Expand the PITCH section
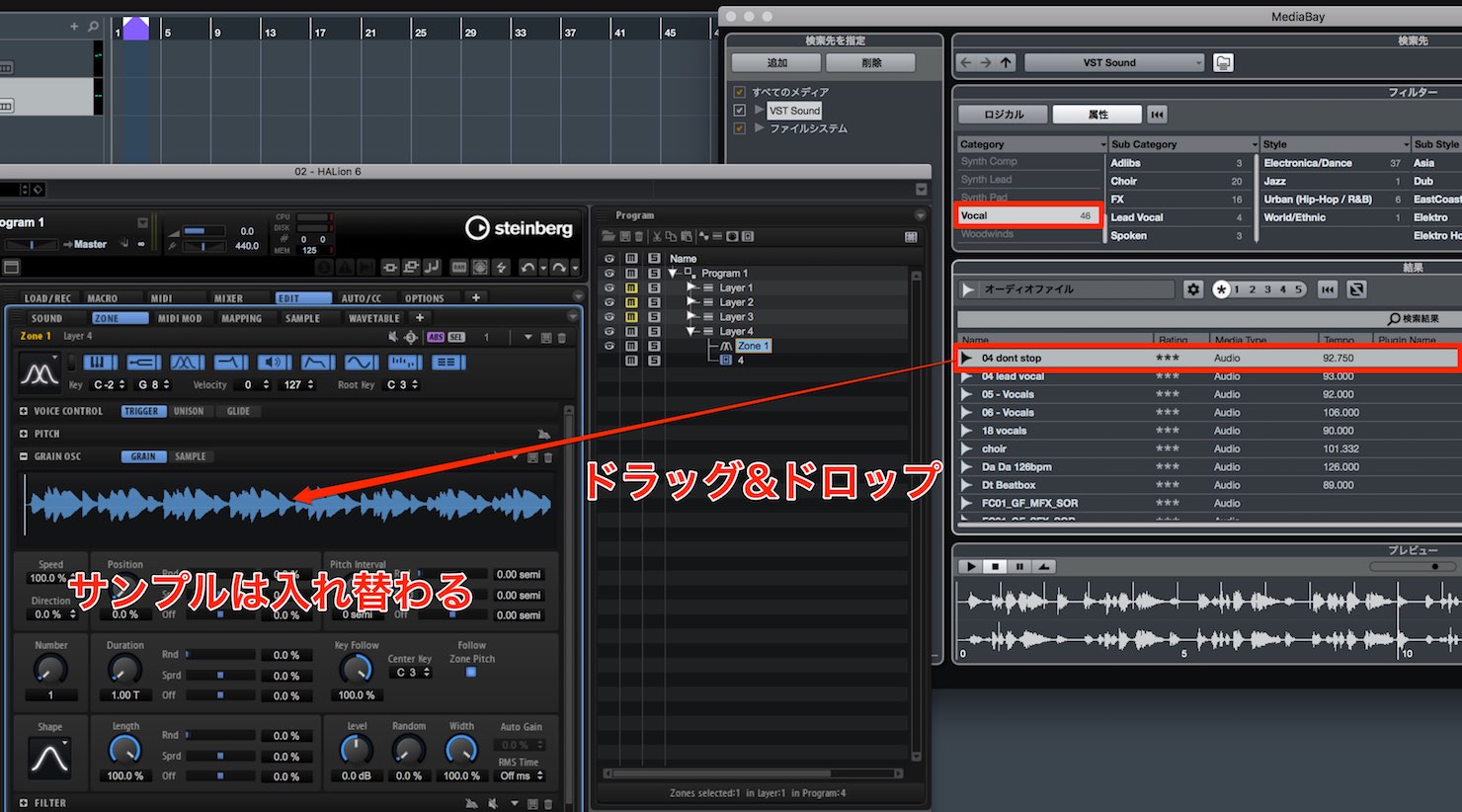 (24, 434)
